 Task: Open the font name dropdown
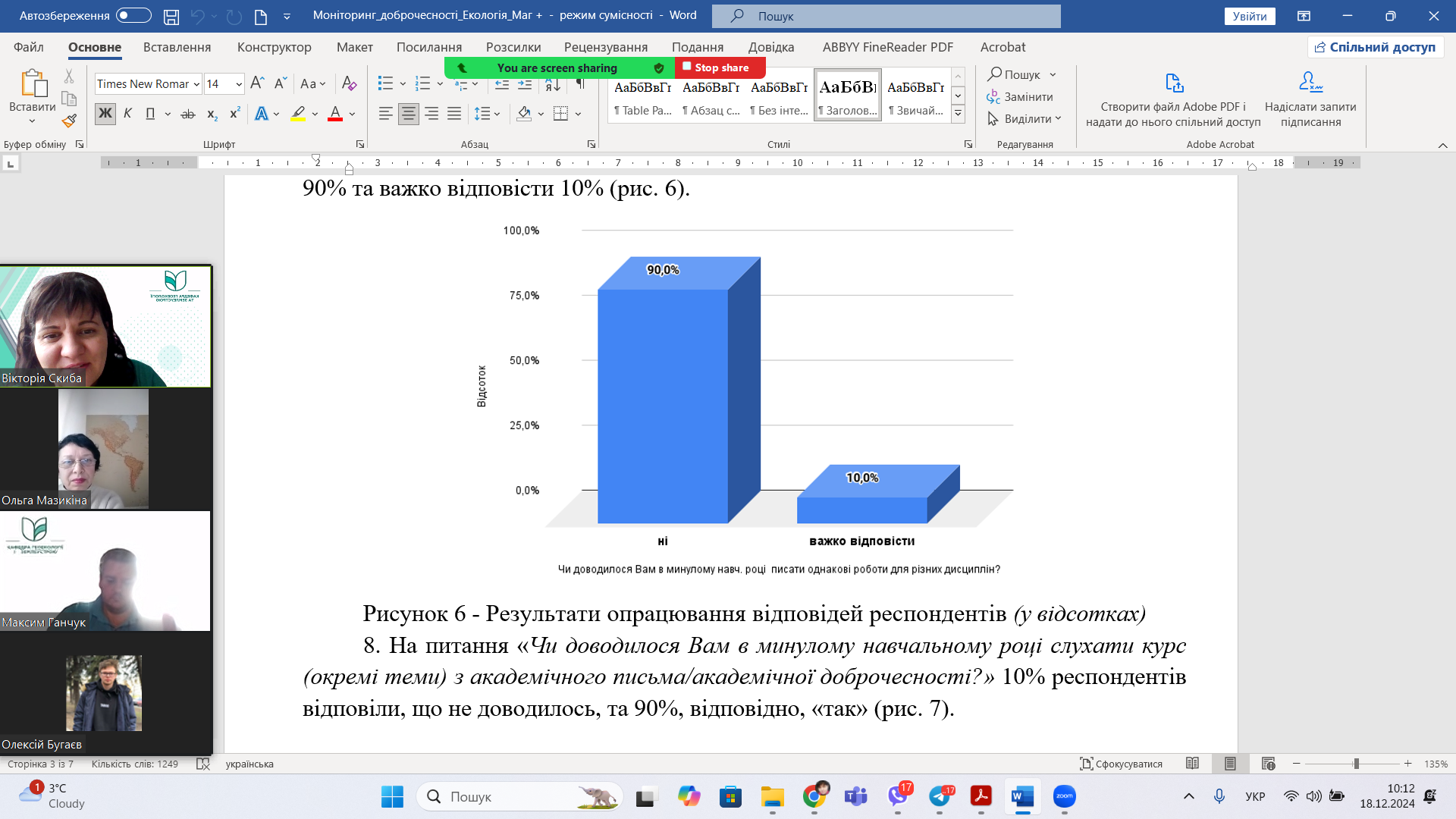196,84
